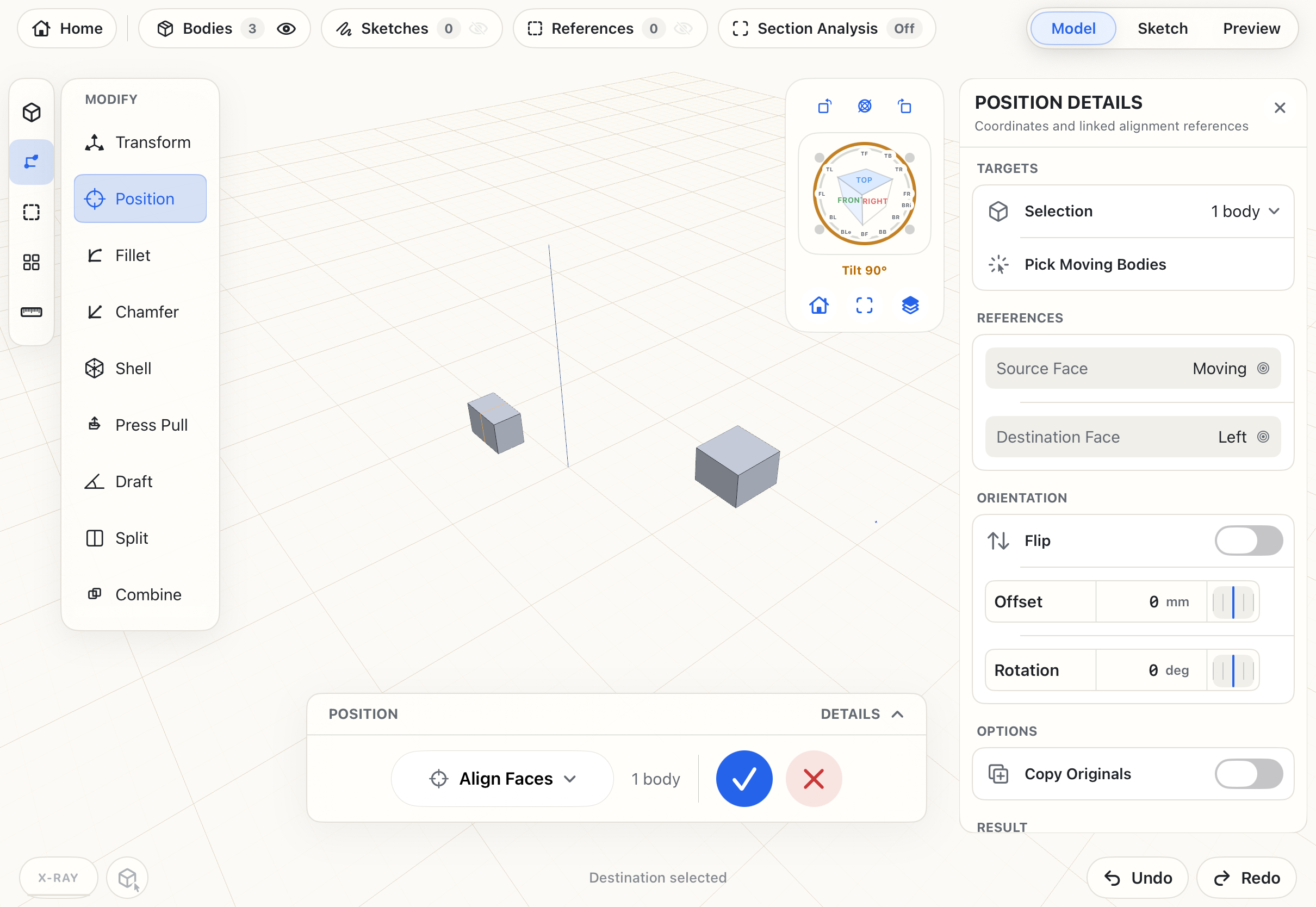The width and height of the screenshot is (1316, 907).
Task: Enable the Flip orientation switch
Action: tap(1249, 541)
